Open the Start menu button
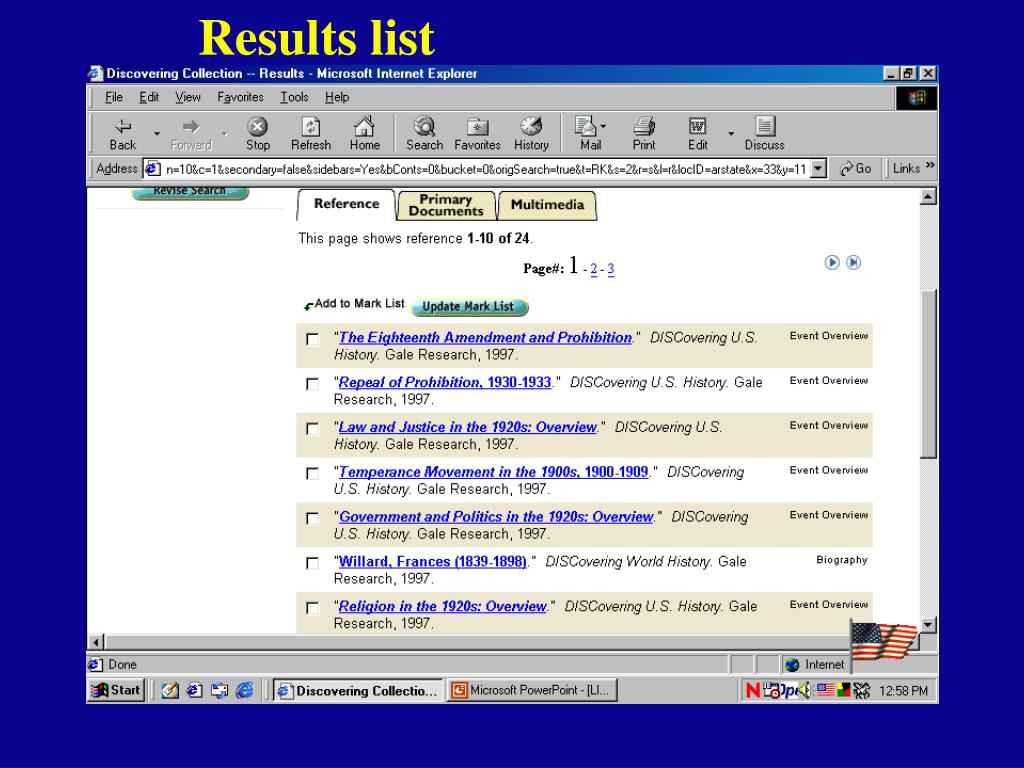1024x768 pixels. [x=116, y=690]
